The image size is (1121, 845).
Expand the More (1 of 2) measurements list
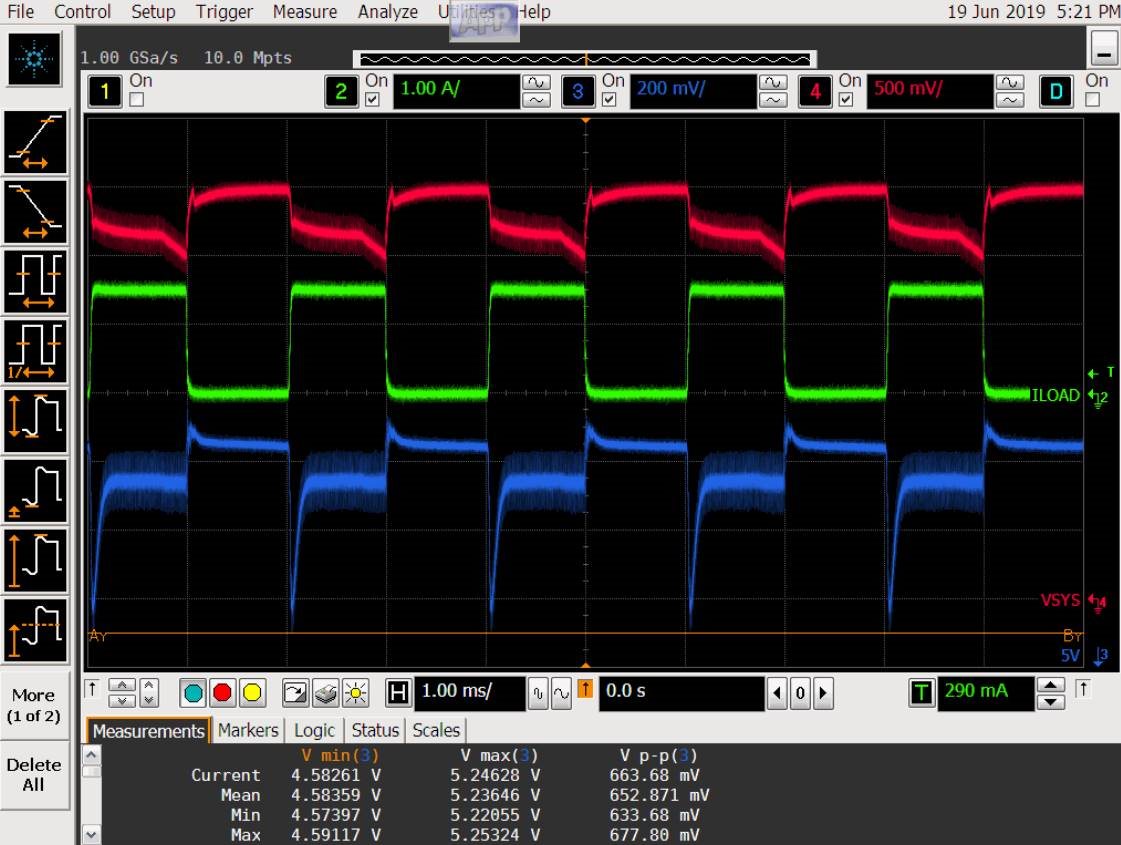(x=34, y=705)
